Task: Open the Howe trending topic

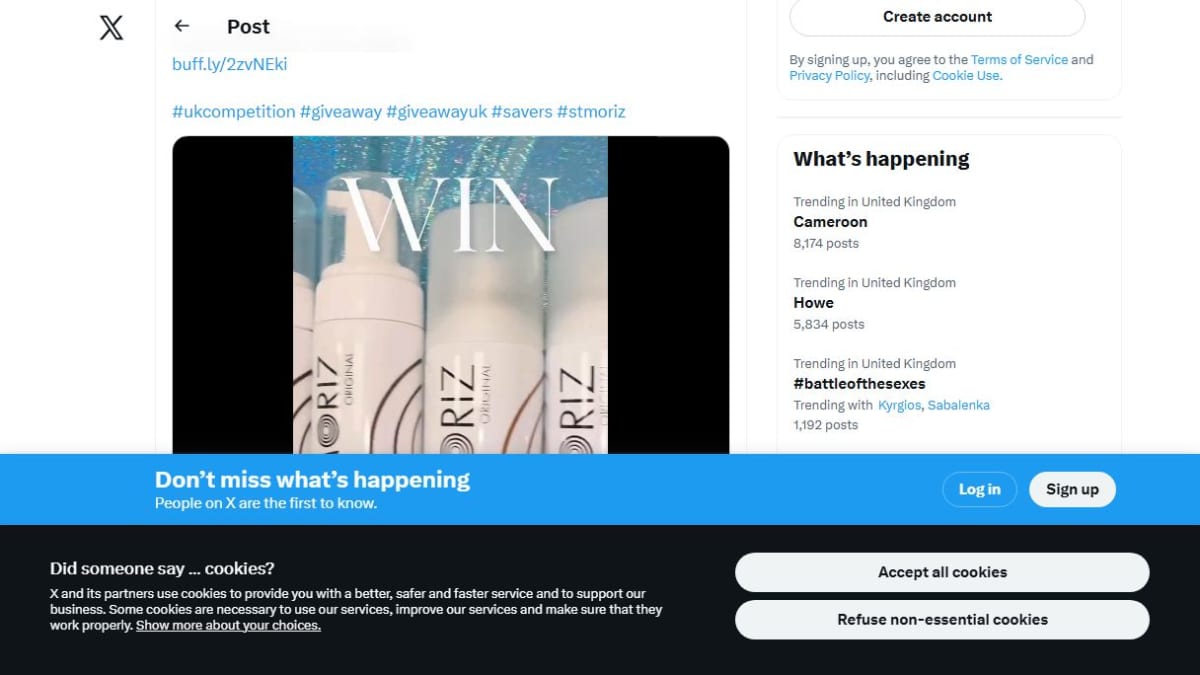Action: pos(948,303)
